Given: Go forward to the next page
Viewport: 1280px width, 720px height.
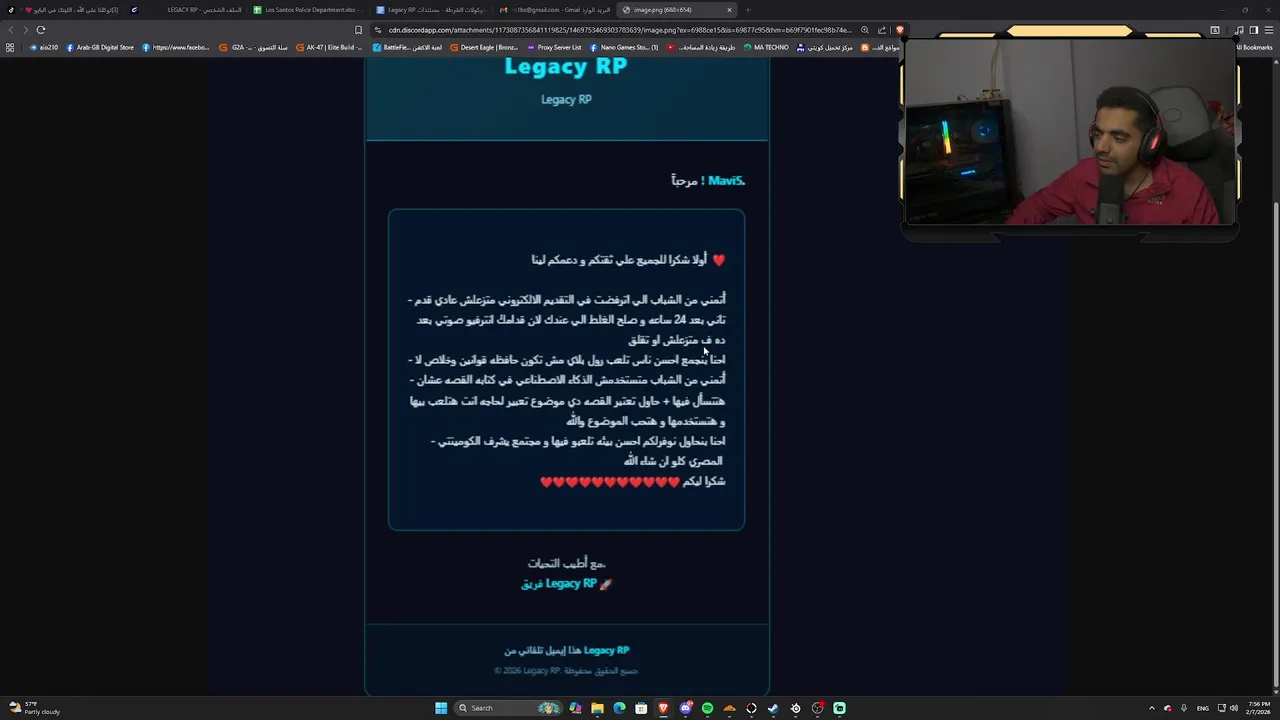Looking at the screenshot, I should pyautogui.click(x=25, y=30).
